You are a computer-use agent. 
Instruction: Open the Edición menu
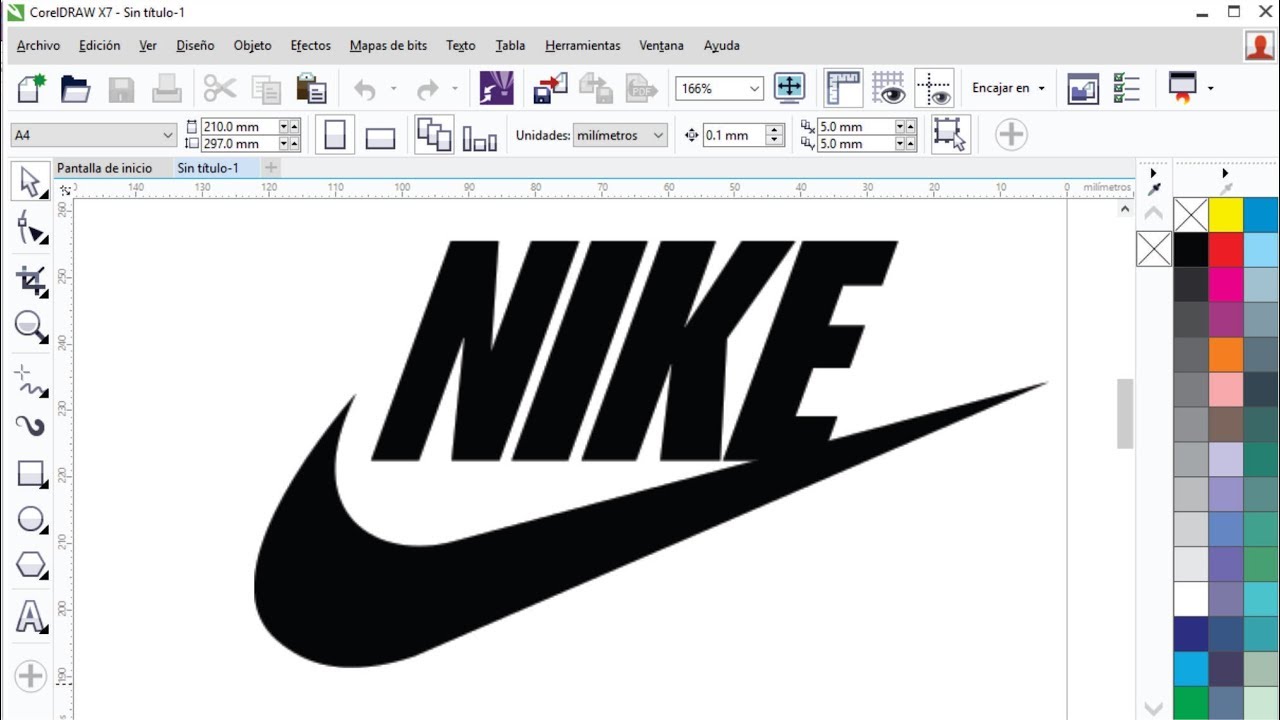click(x=100, y=45)
